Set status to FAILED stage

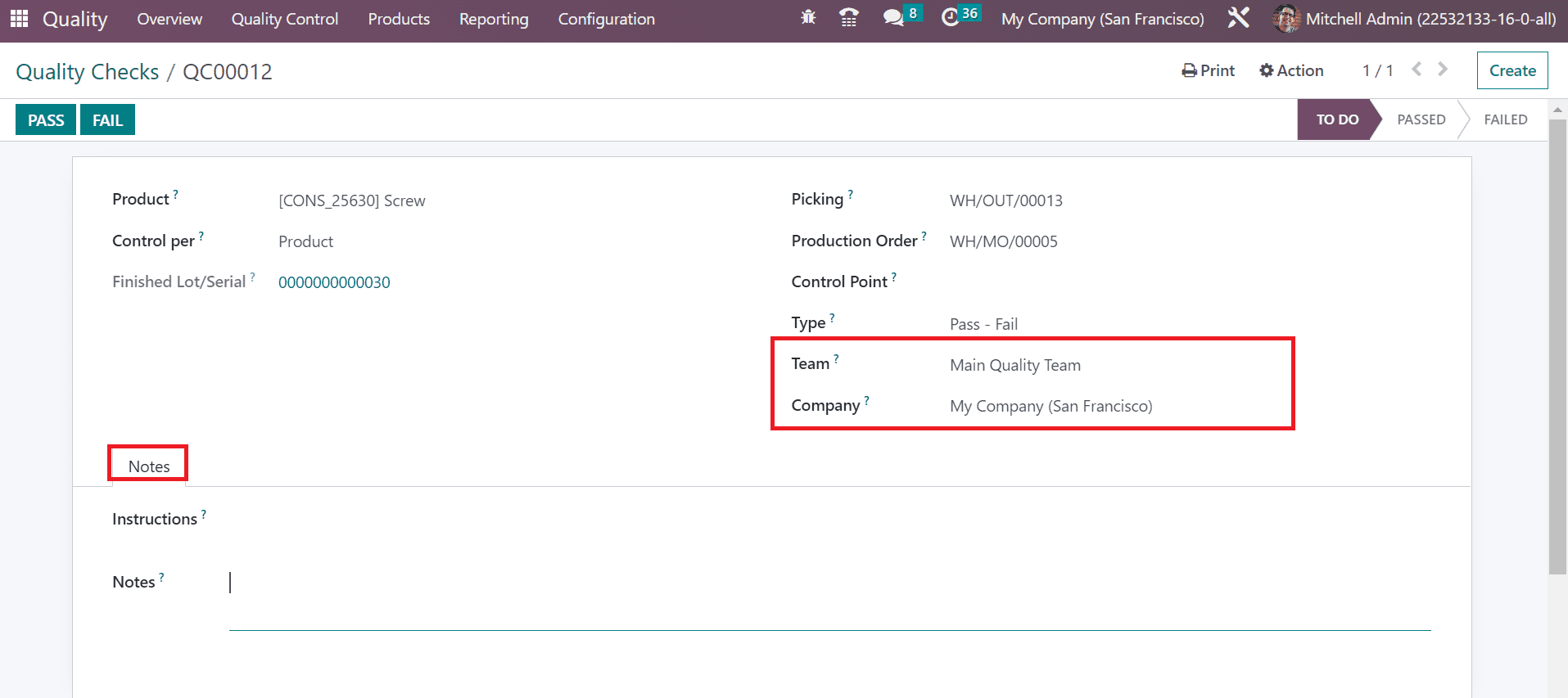coord(1505,119)
